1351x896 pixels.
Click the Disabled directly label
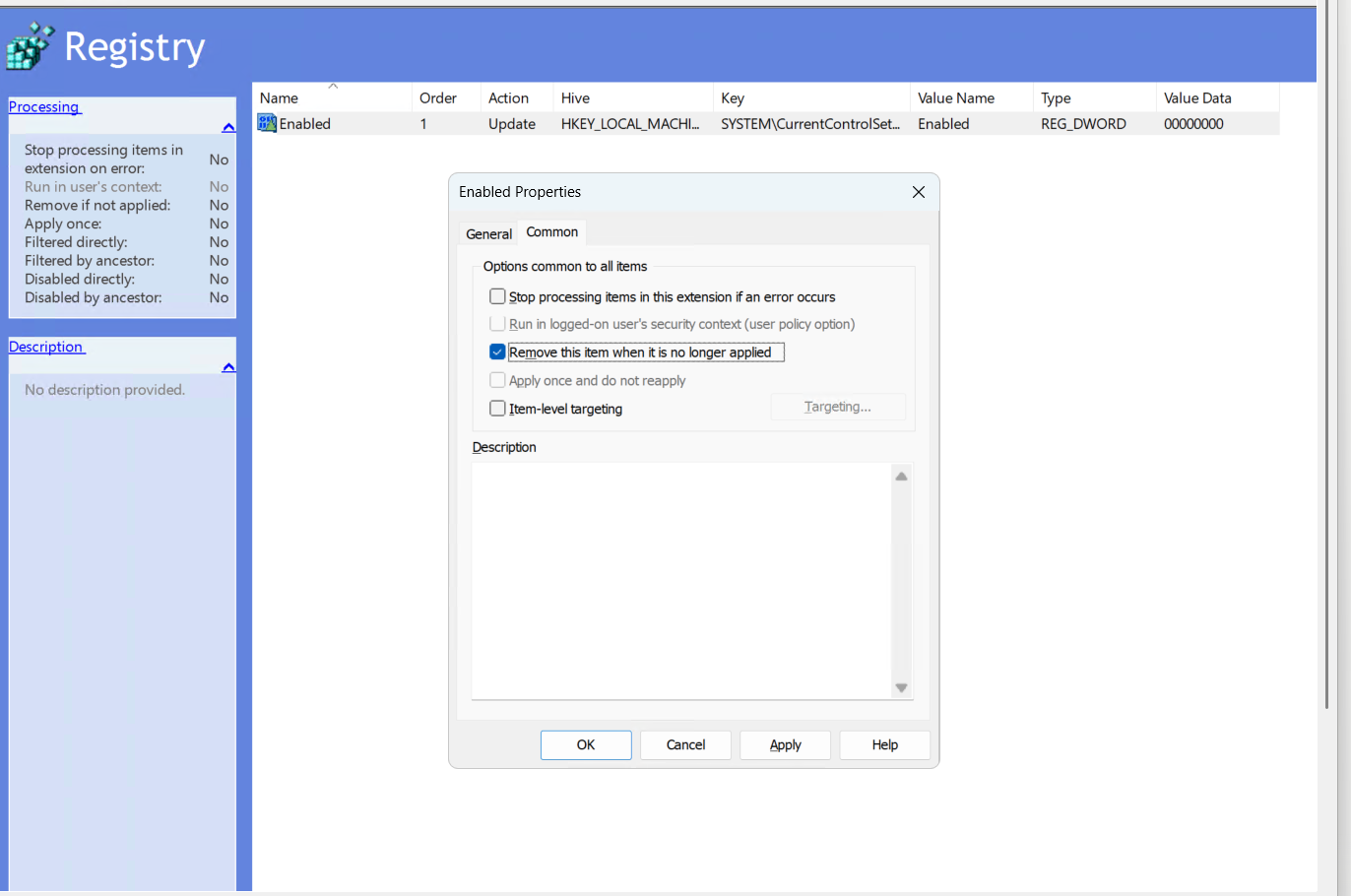click(x=80, y=279)
